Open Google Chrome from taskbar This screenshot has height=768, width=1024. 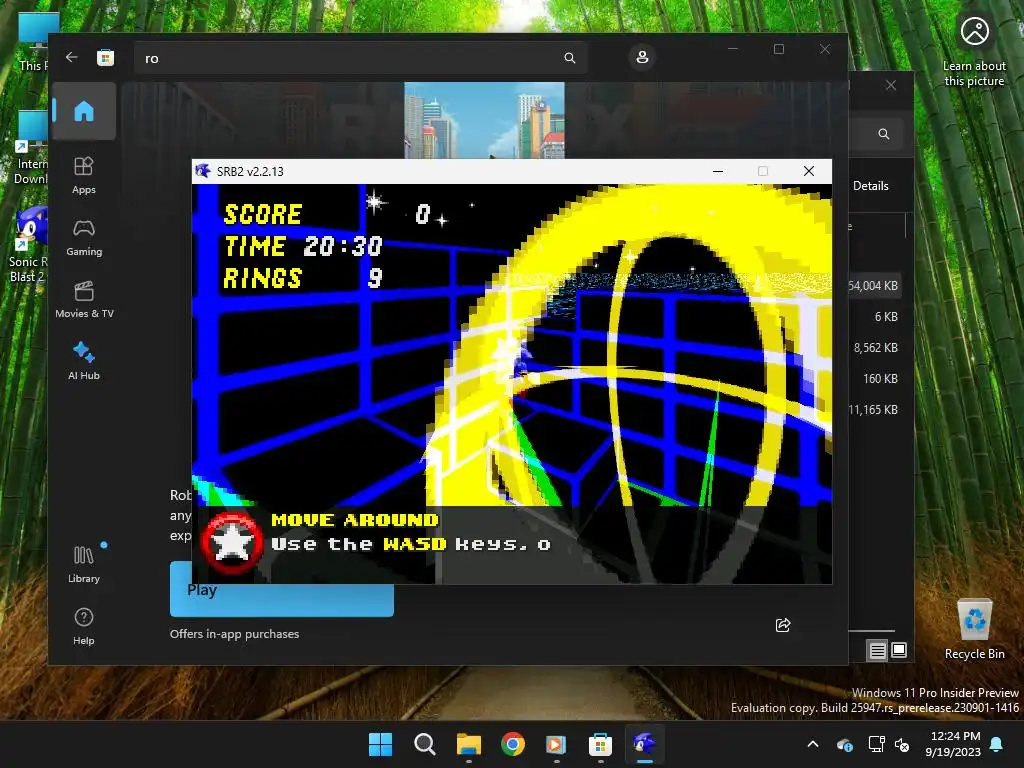pyautogui.click(x=513, y=744)
